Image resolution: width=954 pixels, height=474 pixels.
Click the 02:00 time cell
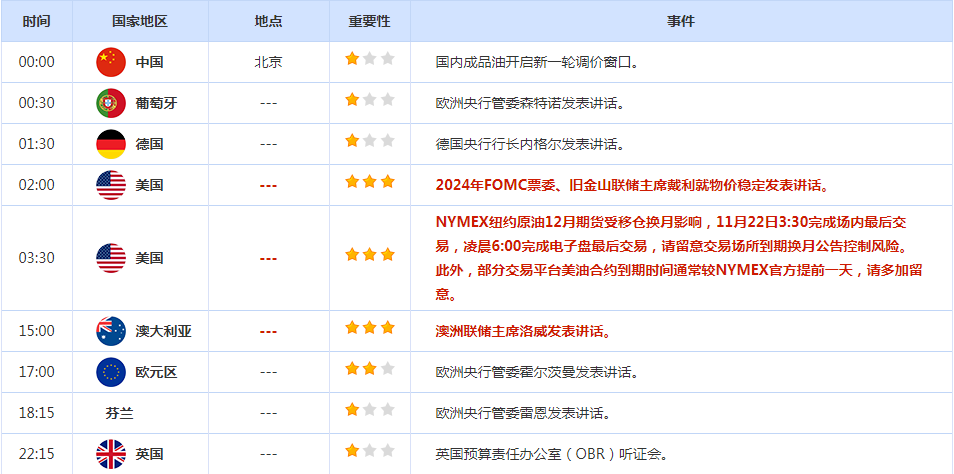pyautogui.click(x=37, y=185)
